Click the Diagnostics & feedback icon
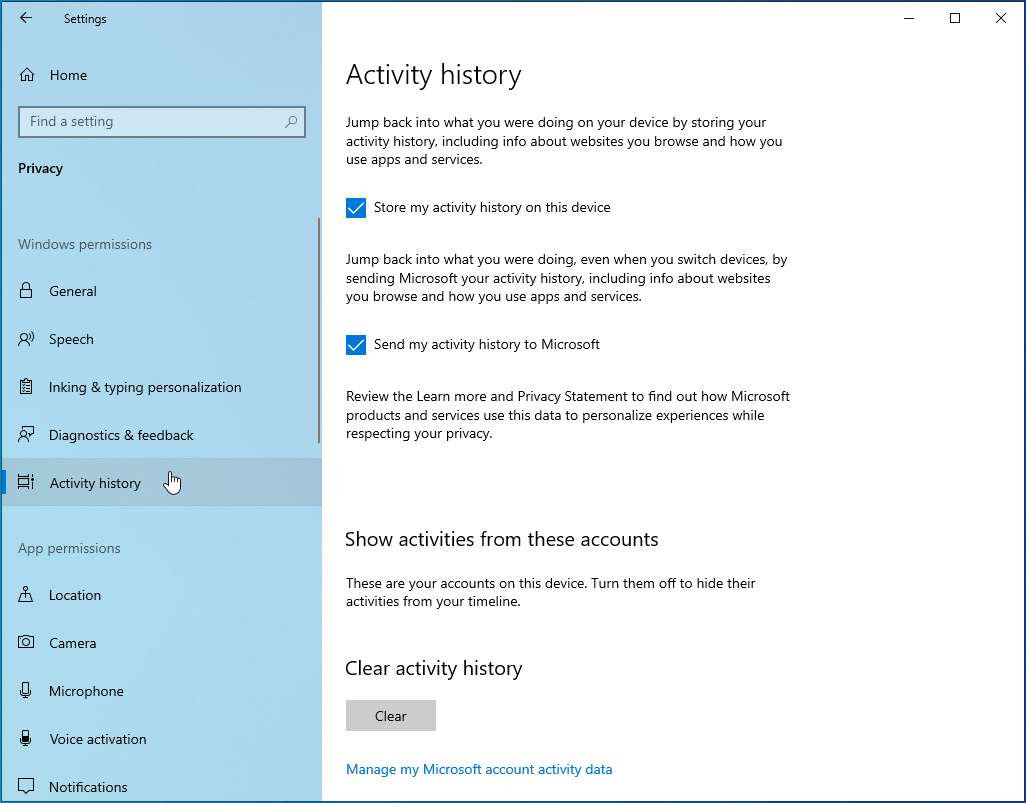The image size is (1026, 803). pyautogui.click(x=27, y=435)
